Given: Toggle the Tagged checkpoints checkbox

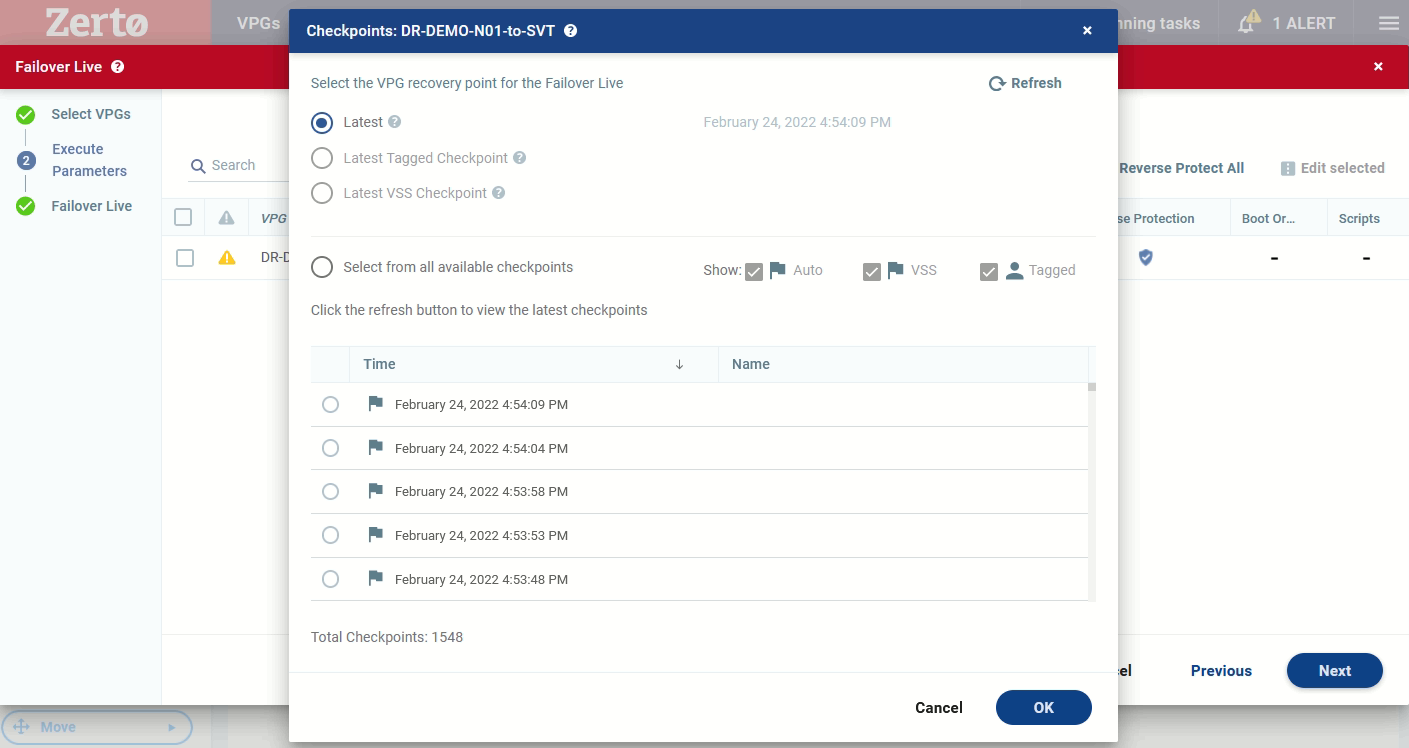Looking at the screenshot, I should pyautogui.click(x=989, y=271).
